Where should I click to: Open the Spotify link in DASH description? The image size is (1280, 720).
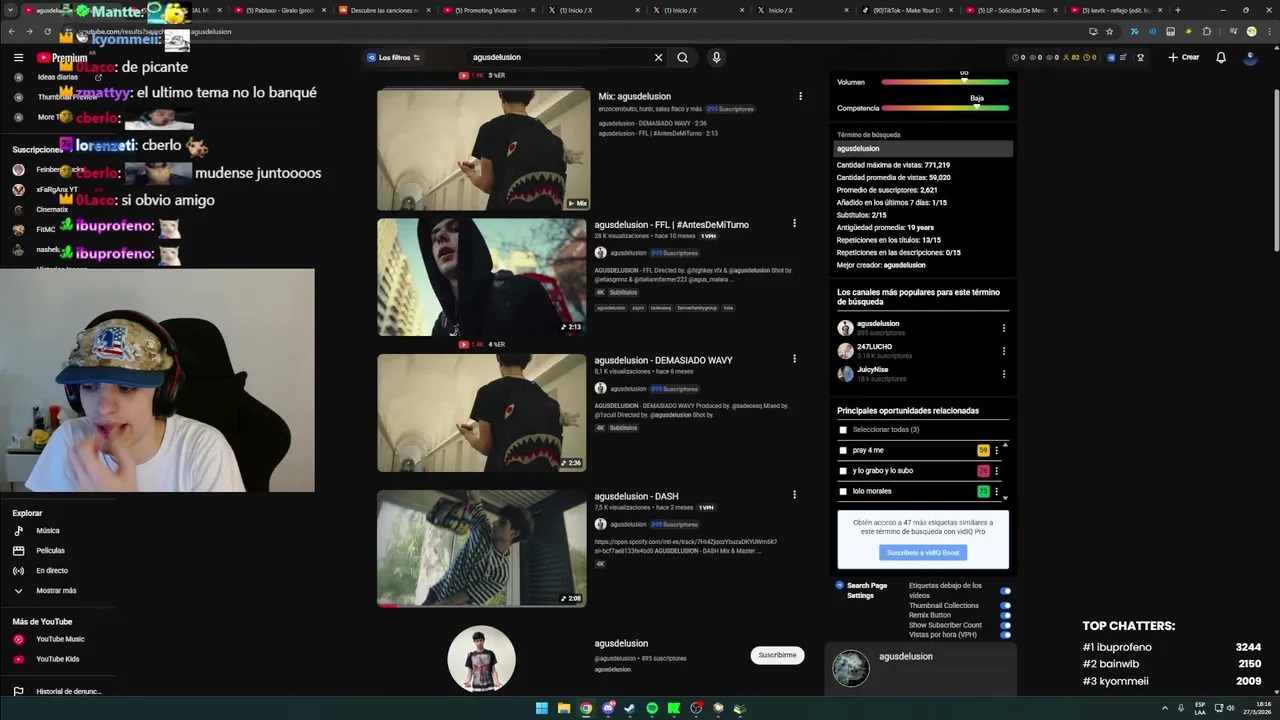685,546
